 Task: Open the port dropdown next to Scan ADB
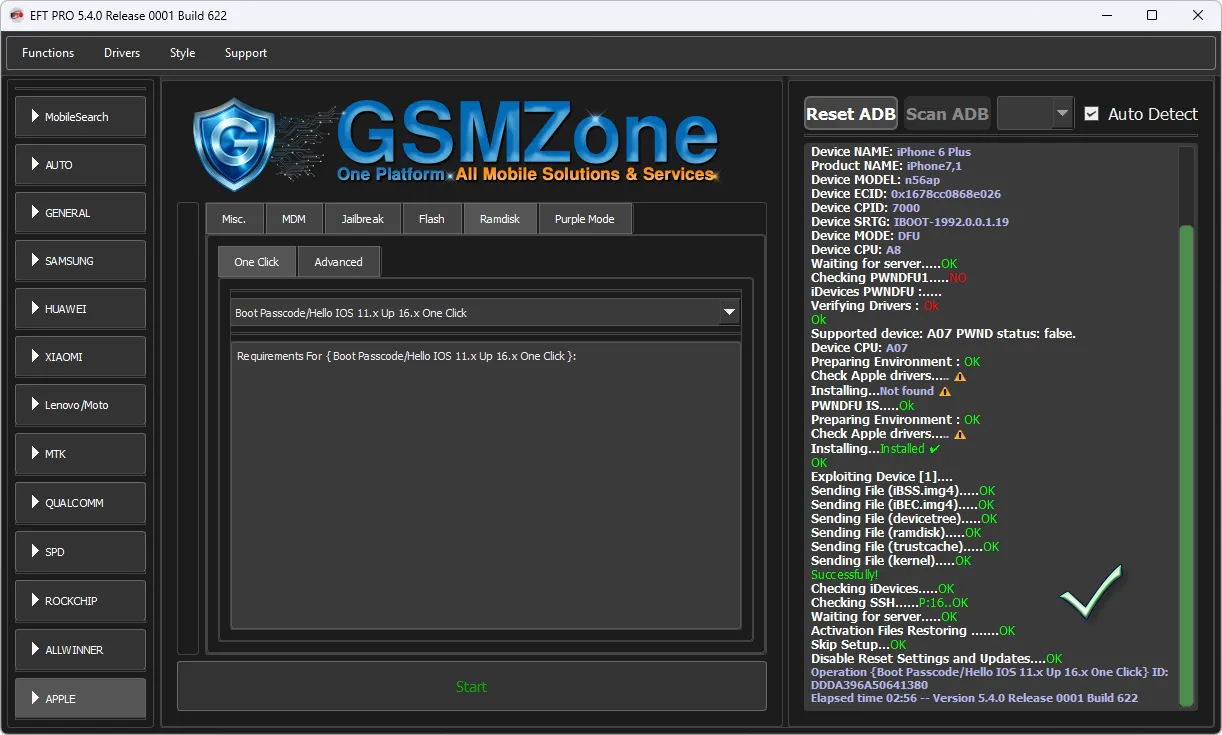click(1061, 114)
